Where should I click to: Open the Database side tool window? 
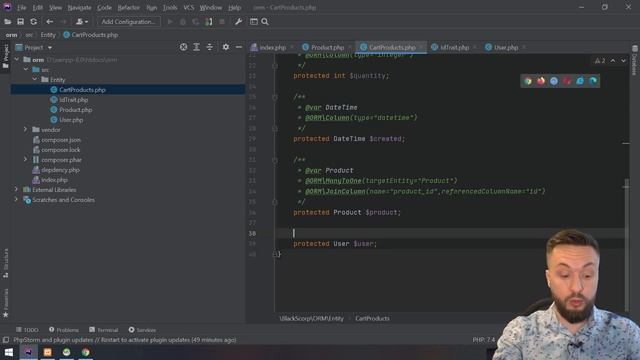click(634, 60)
